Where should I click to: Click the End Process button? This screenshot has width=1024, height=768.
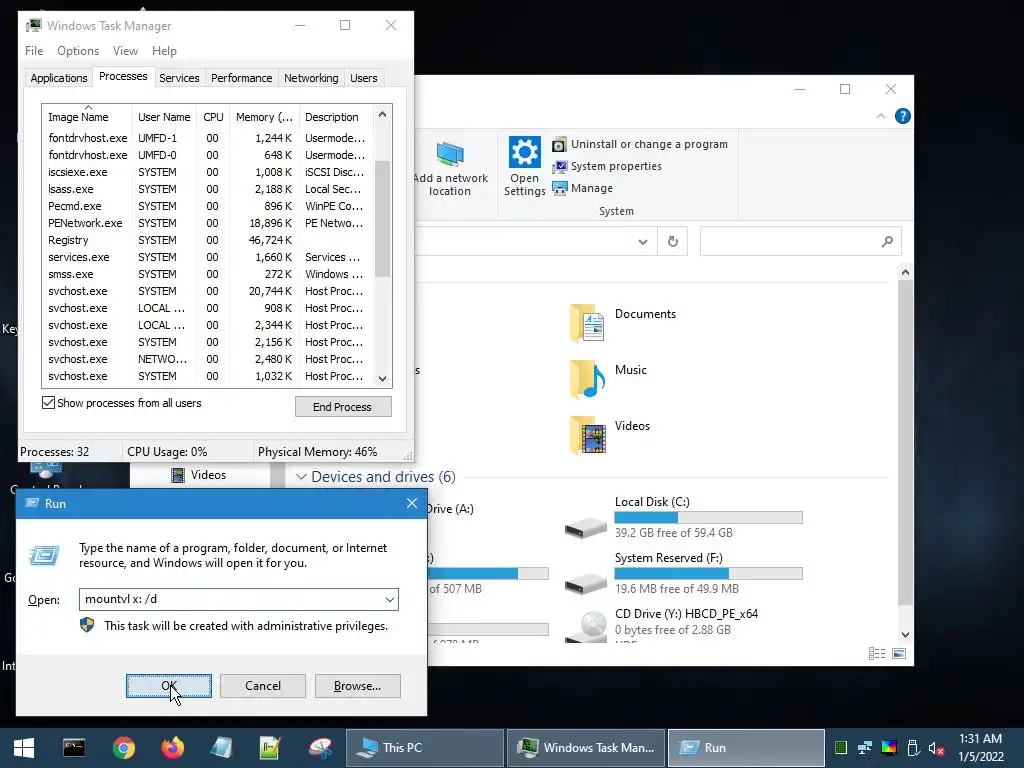click(x=343, y=407)
